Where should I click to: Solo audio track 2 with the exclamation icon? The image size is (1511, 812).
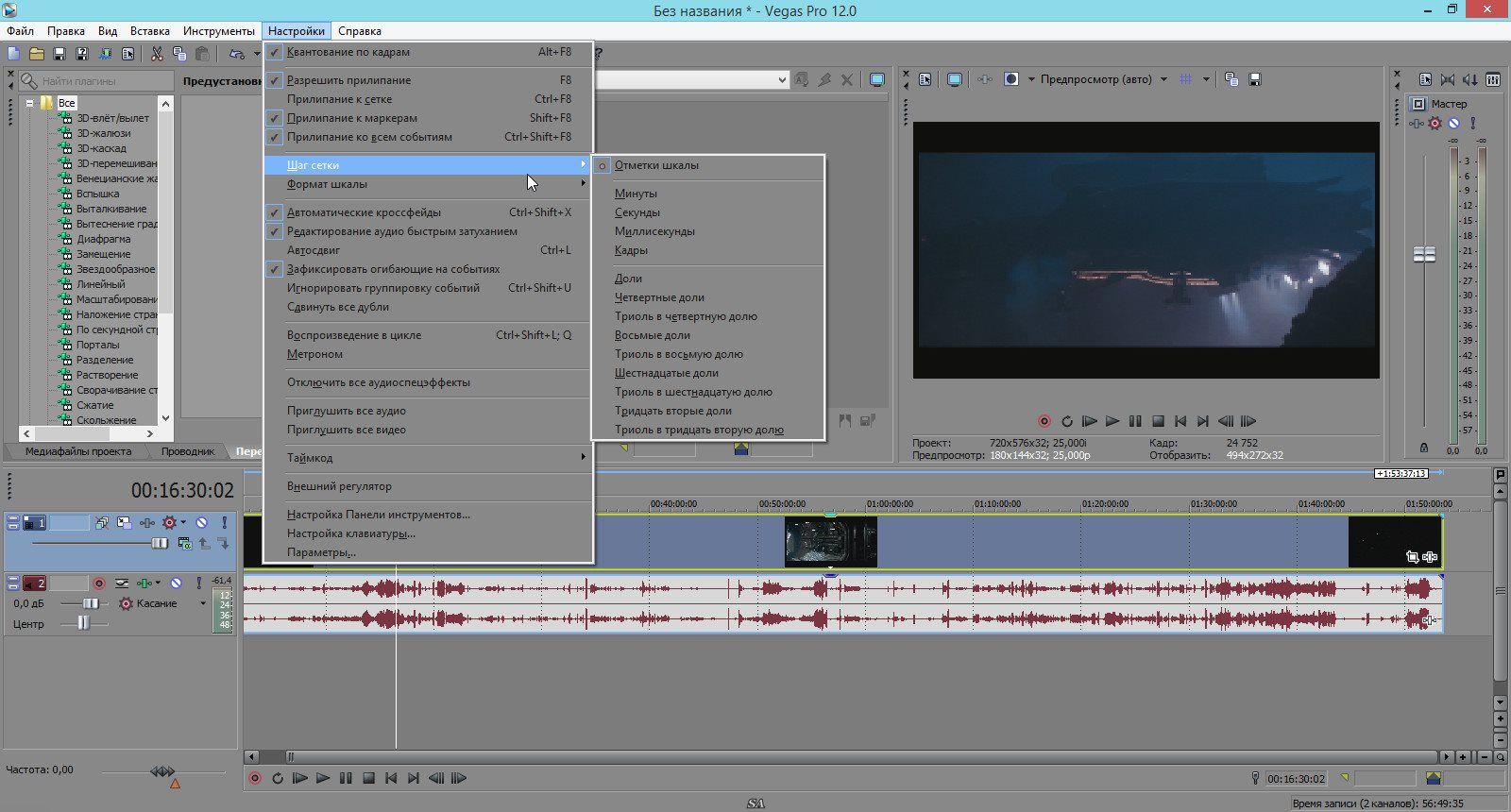199,584
